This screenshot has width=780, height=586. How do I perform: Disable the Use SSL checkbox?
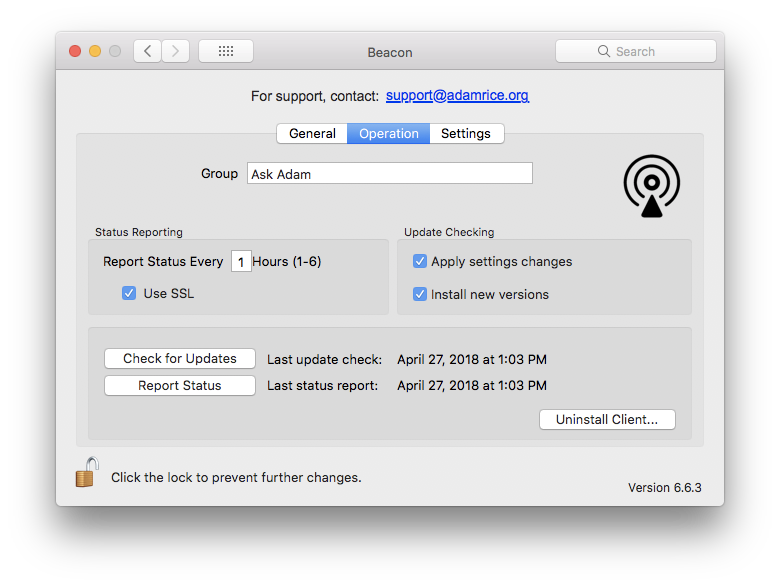pyautogui.click(x=129, y=293)
